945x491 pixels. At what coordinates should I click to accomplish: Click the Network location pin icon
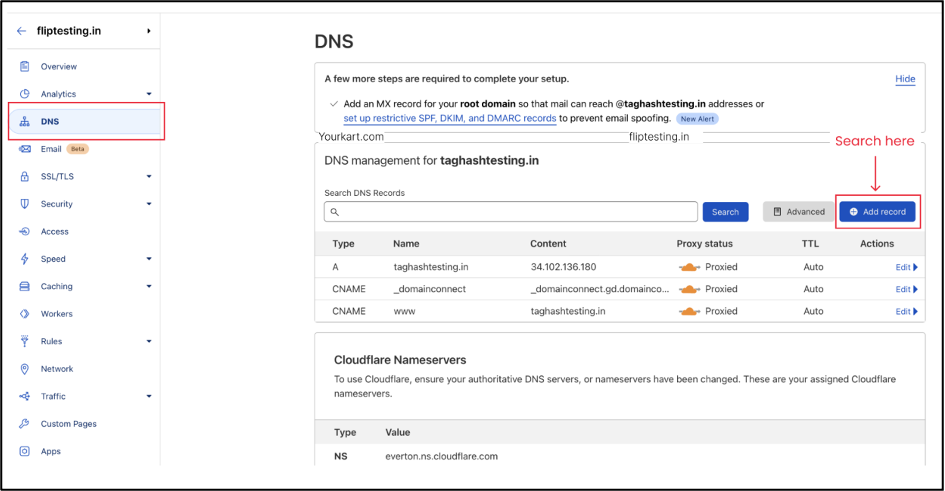pyautogui.click(x=24, y=369)
